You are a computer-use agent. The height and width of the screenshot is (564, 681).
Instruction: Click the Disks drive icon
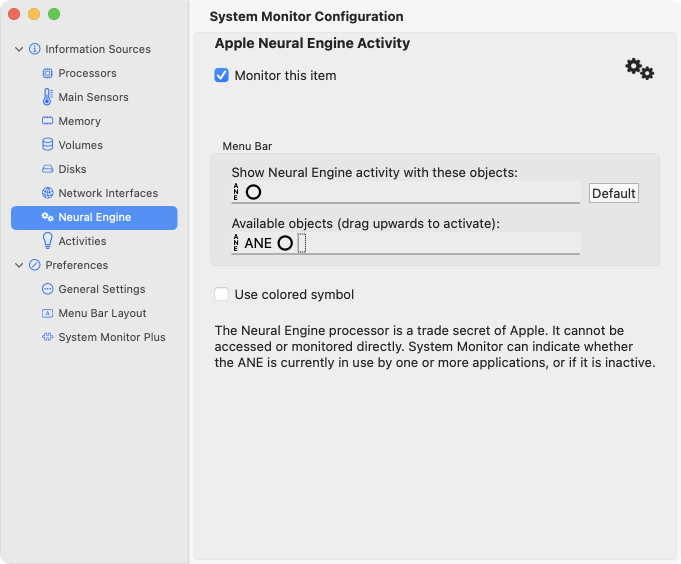pyautogui.click(x=47, y=169)
